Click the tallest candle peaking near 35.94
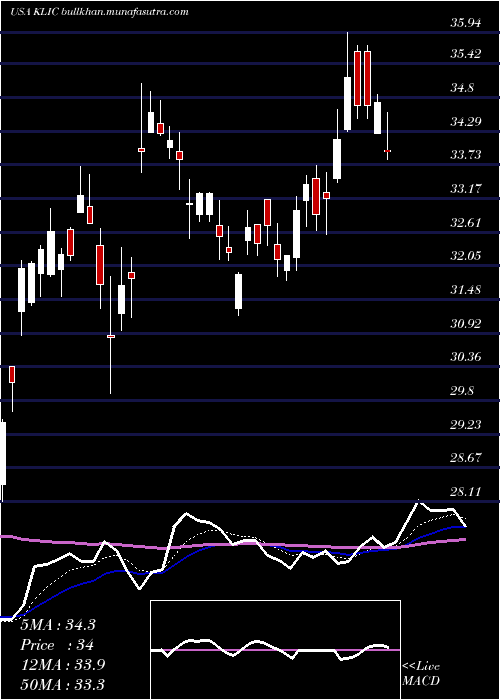This screenshot has width=500, height=700. coord(347,82)
